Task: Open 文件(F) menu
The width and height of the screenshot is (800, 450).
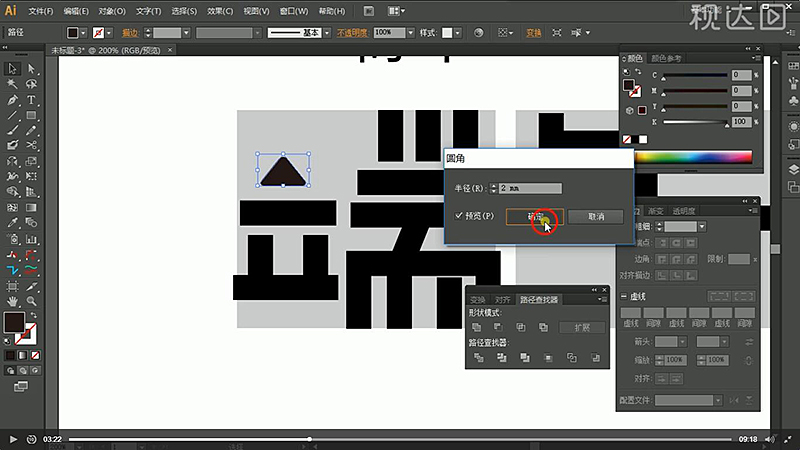Action: pyautogui.click(x=41, y=11)
